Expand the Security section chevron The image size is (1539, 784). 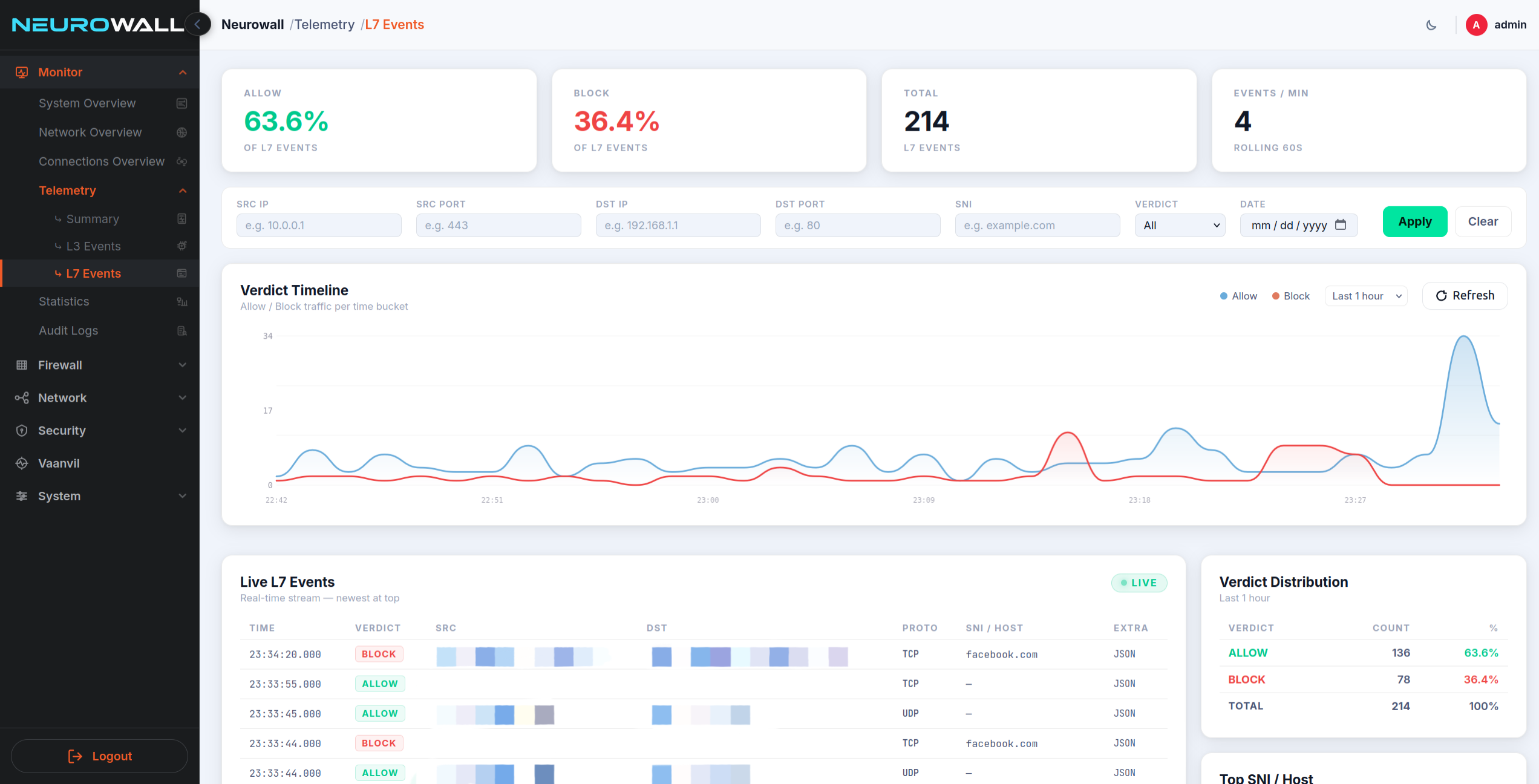tap(183, 430)
